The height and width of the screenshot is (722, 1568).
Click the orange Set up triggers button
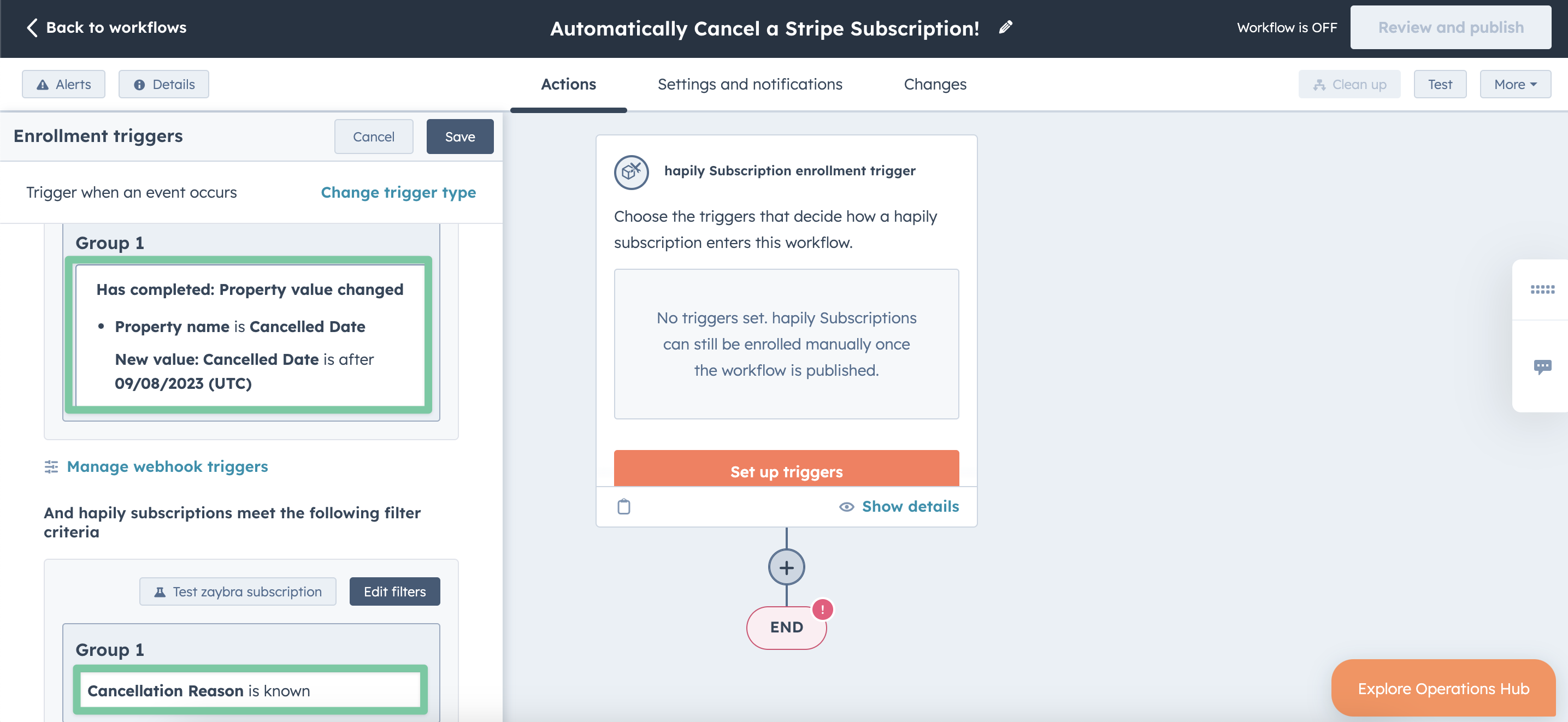click(x=786, y=470)
